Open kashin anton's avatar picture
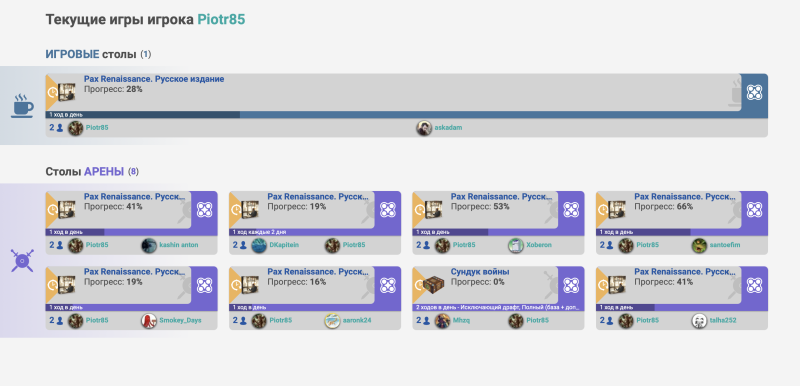 (149, 245)
